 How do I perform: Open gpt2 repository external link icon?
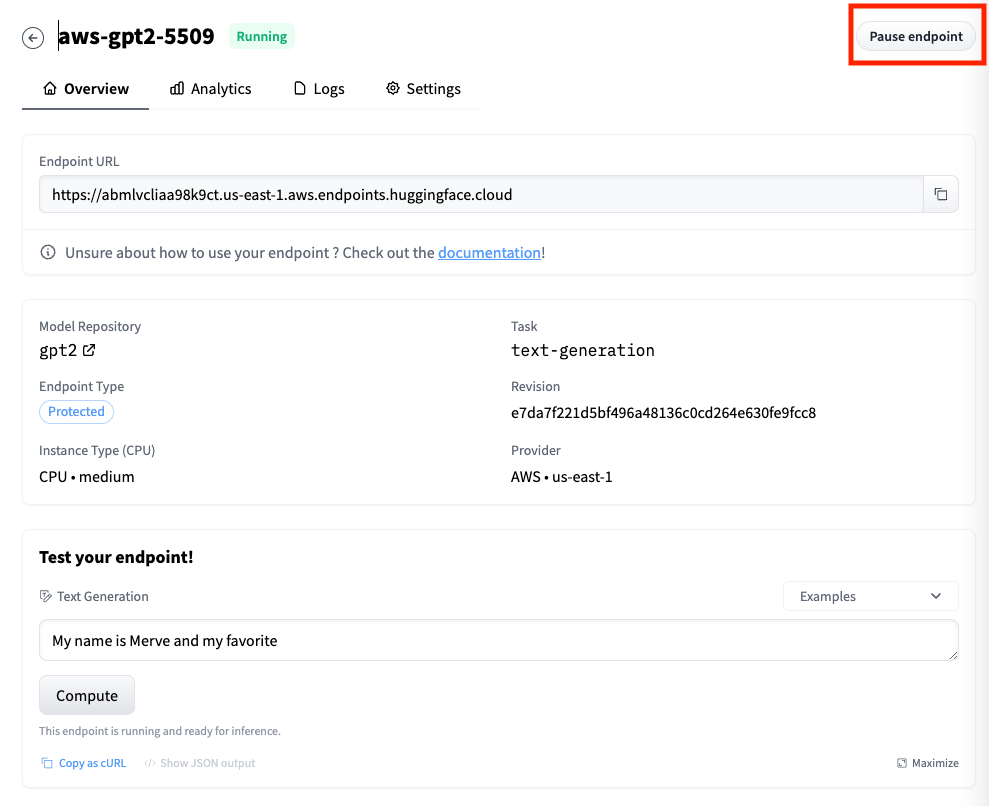pos(89,350)
